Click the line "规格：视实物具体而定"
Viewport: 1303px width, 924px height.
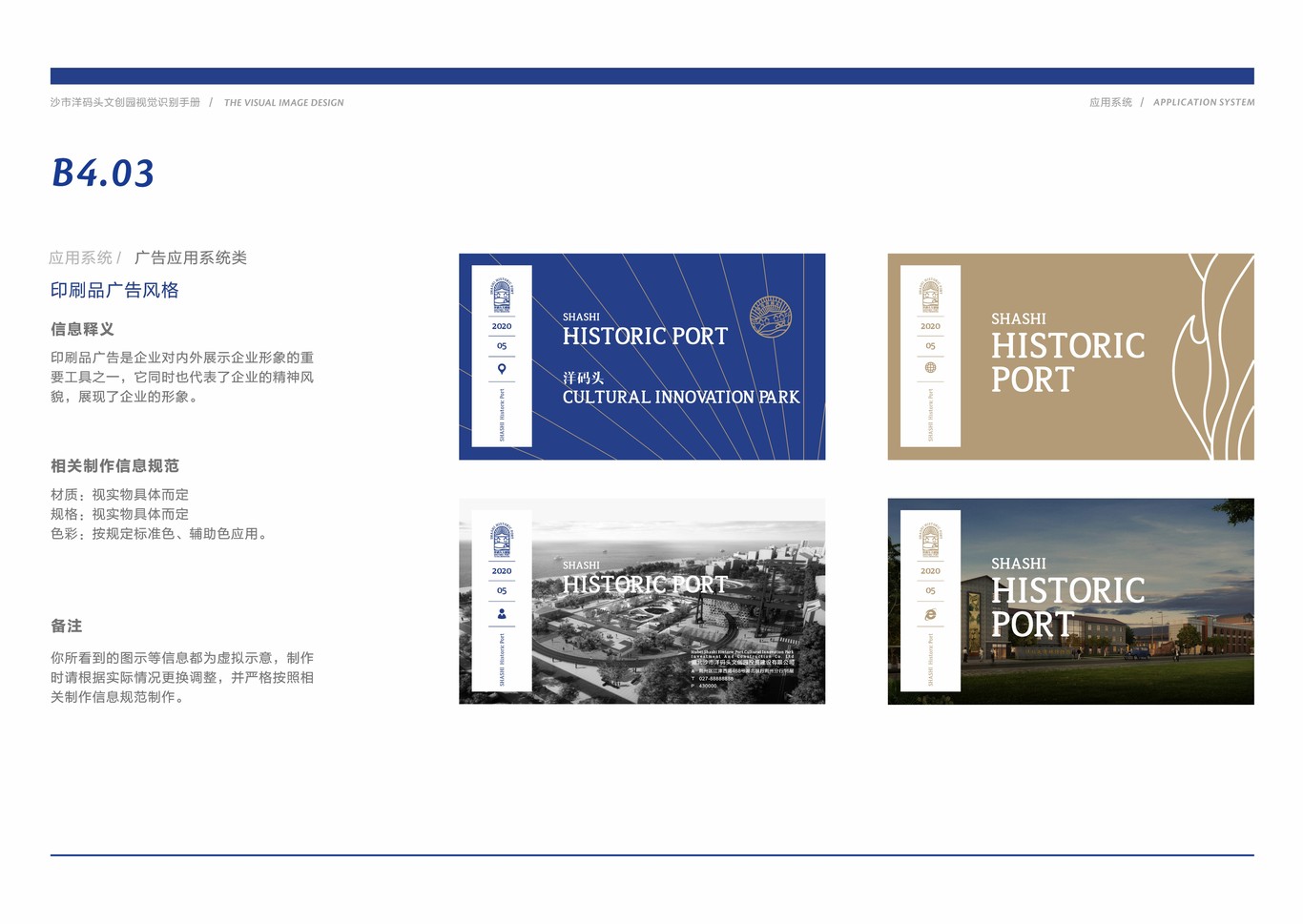coord(119,514)
